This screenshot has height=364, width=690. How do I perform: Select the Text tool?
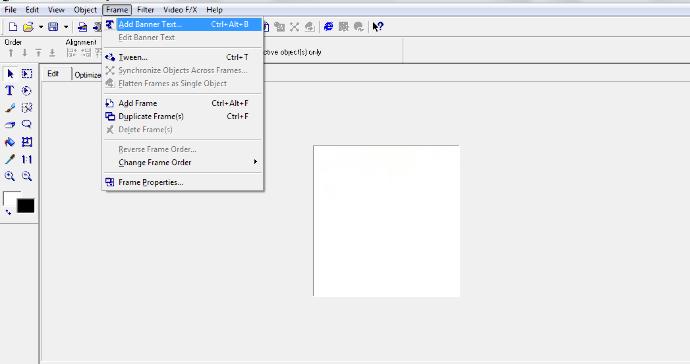(x=9, y=90)
